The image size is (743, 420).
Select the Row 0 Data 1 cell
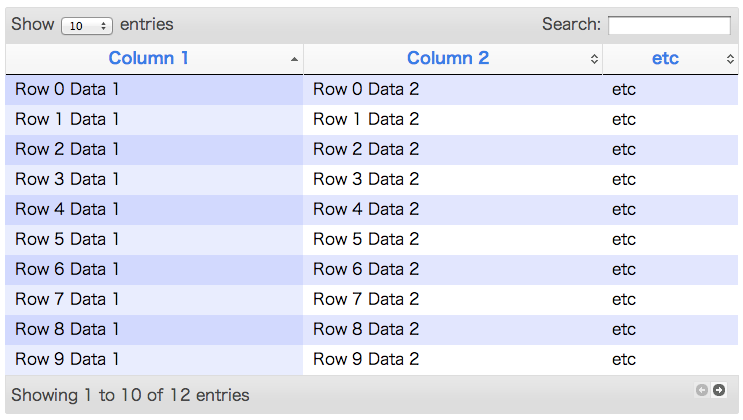pos(67,90)
